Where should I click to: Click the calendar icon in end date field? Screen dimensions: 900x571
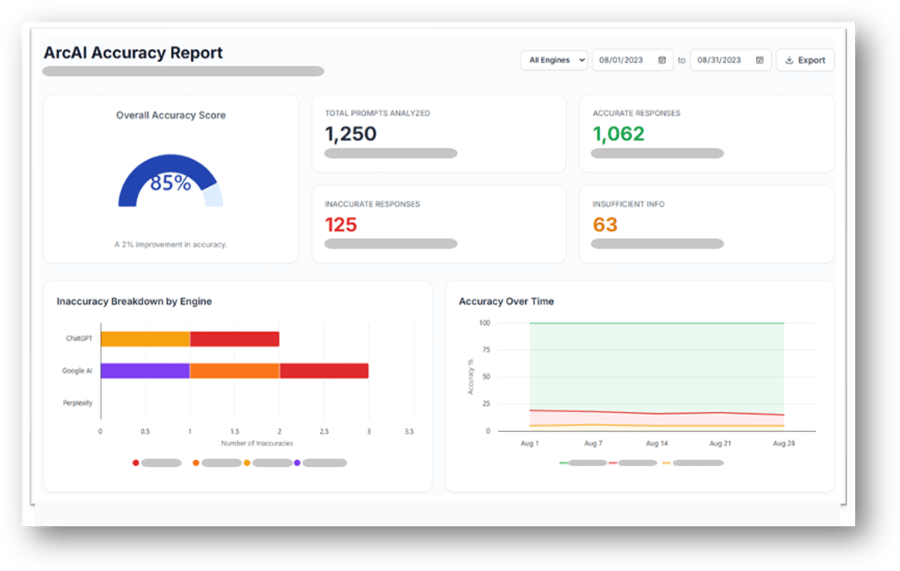click(760, 60)
